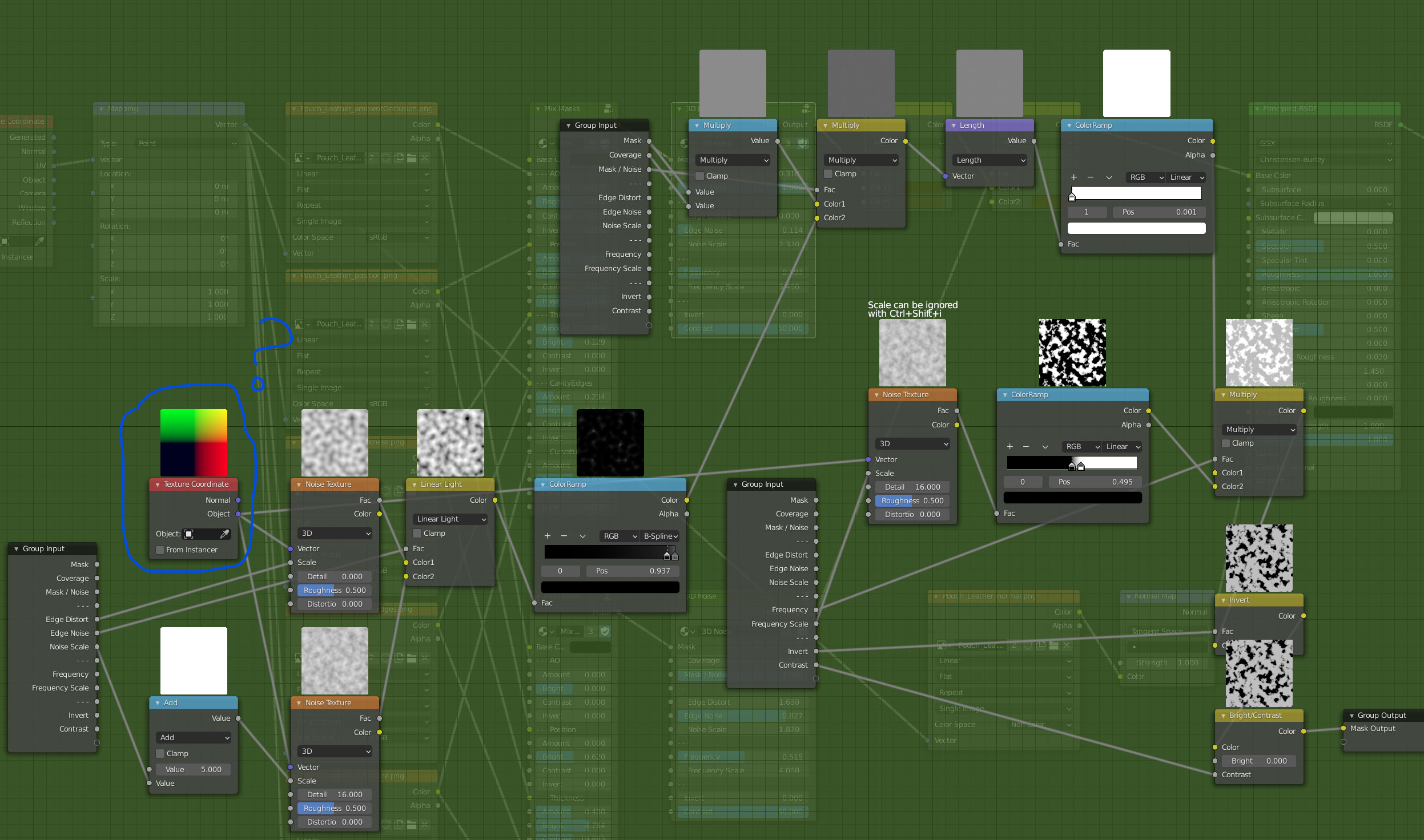The height and width of the screenshot is (840, 1424).
Task: Click the white color swatch in ColorRamp Pos 0.001
Action: [1136, 228]
